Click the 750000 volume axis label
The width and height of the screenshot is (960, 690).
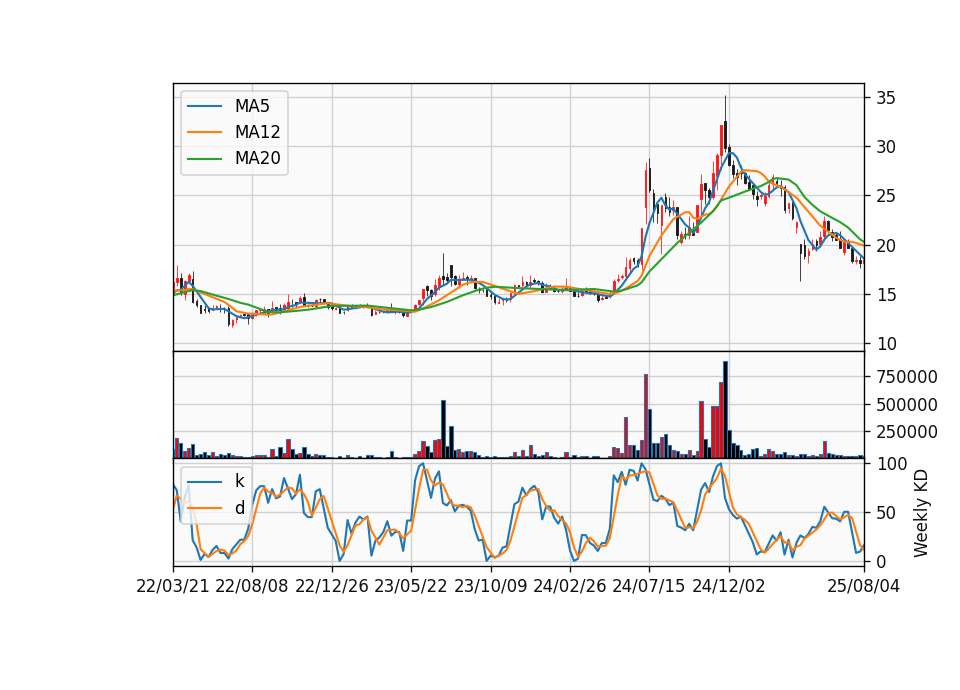click(907, 377)
